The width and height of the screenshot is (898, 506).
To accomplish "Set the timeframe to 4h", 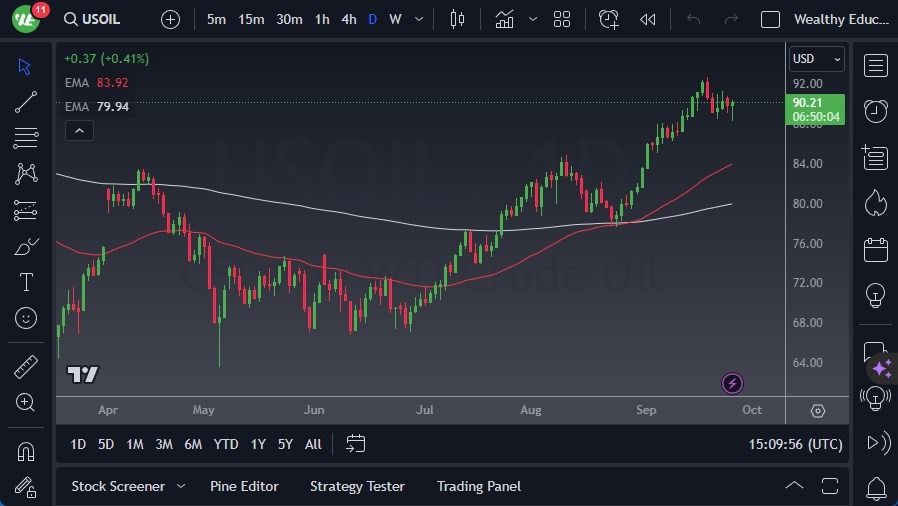I will tap(348, 19).
